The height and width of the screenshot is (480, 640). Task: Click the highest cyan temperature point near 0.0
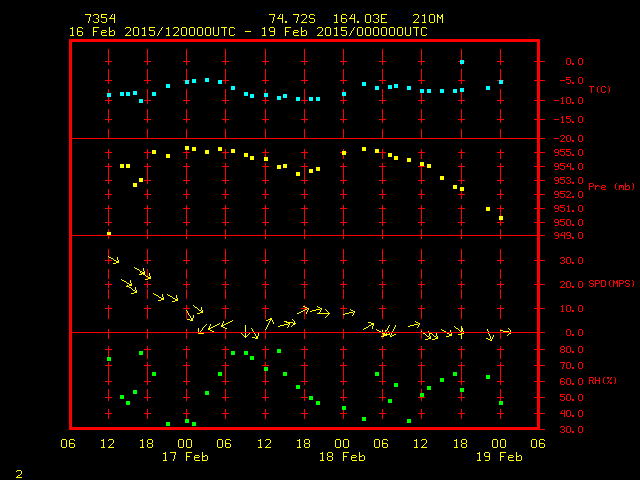(x=461, y=62)
